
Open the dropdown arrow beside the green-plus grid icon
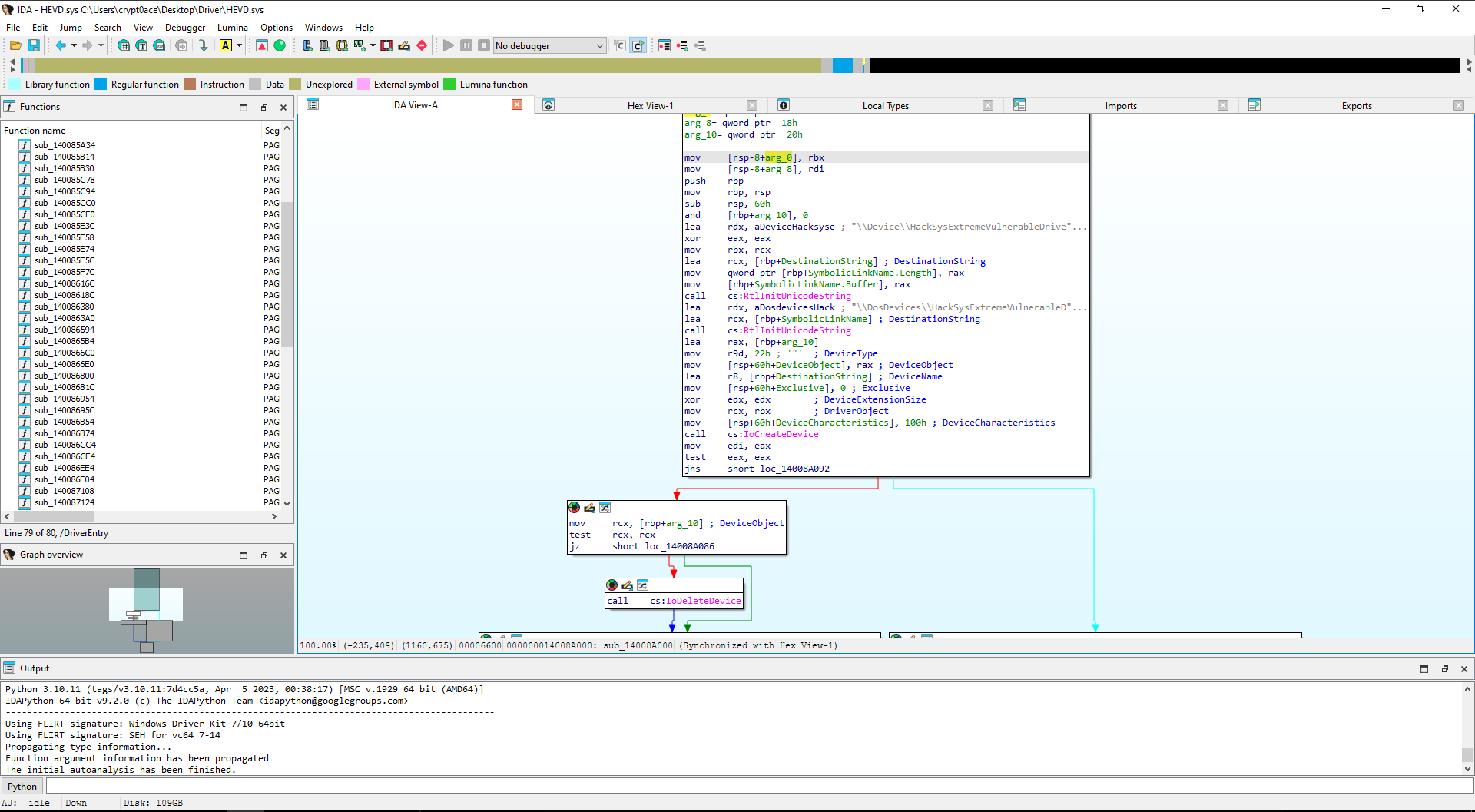coord(373,46)
